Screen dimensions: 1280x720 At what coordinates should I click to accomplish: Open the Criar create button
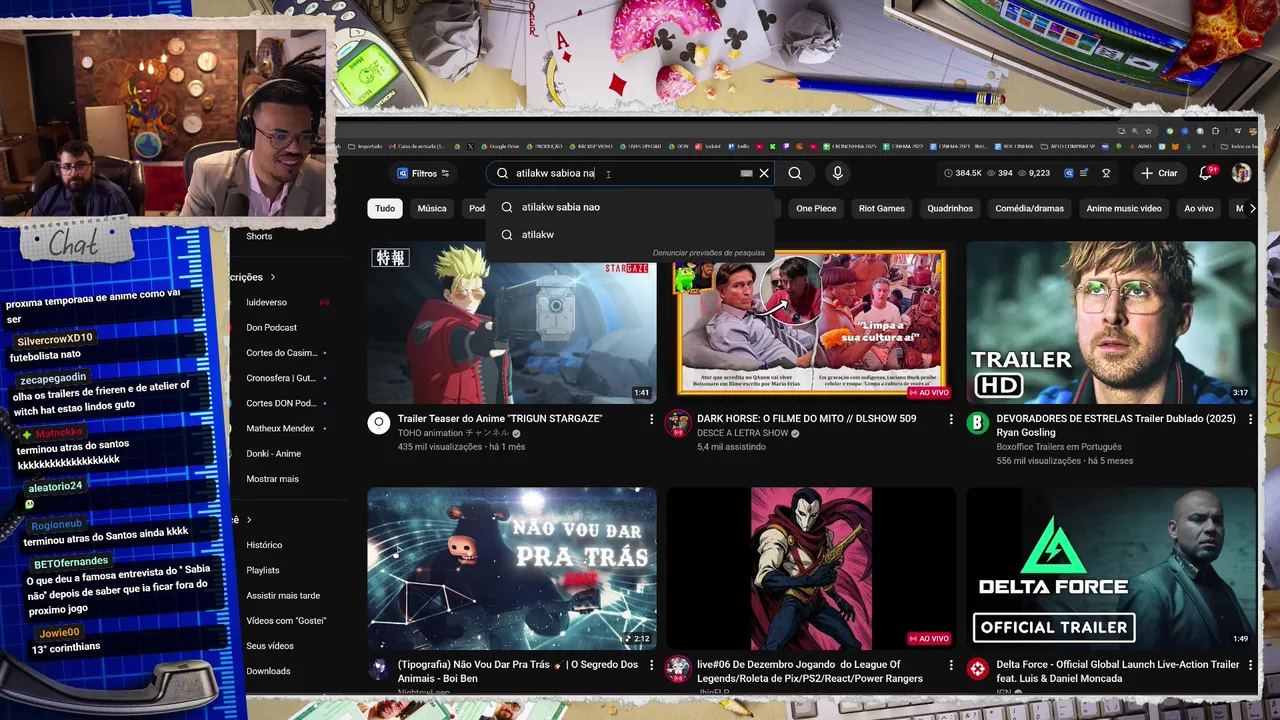1160,173
